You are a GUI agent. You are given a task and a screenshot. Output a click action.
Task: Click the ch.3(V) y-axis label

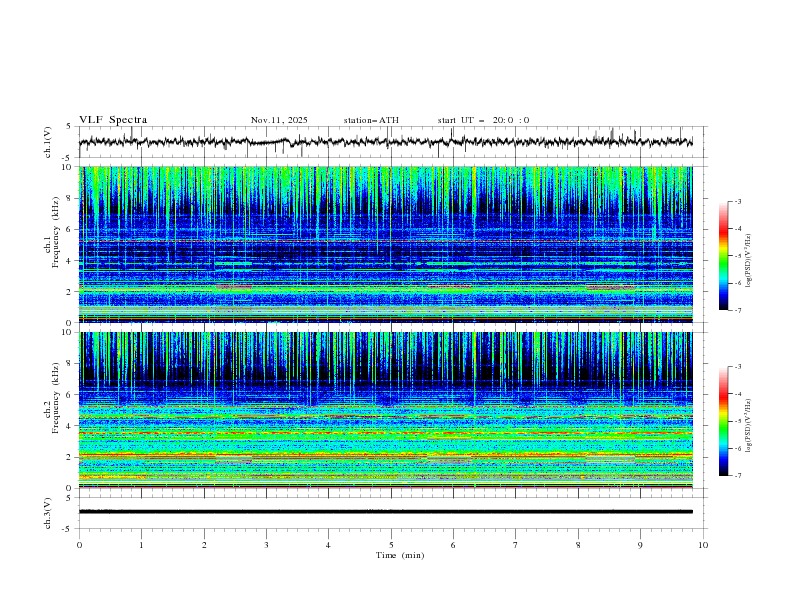(x=47, y=512)
